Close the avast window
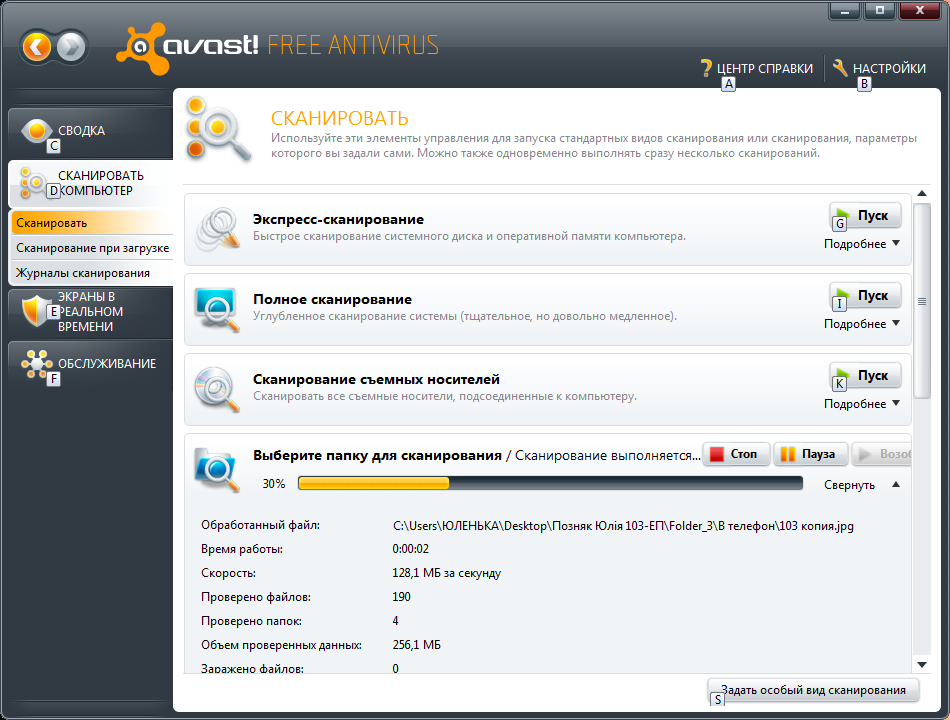Screen dimensions: 950x720 click(x=919, y=10)
